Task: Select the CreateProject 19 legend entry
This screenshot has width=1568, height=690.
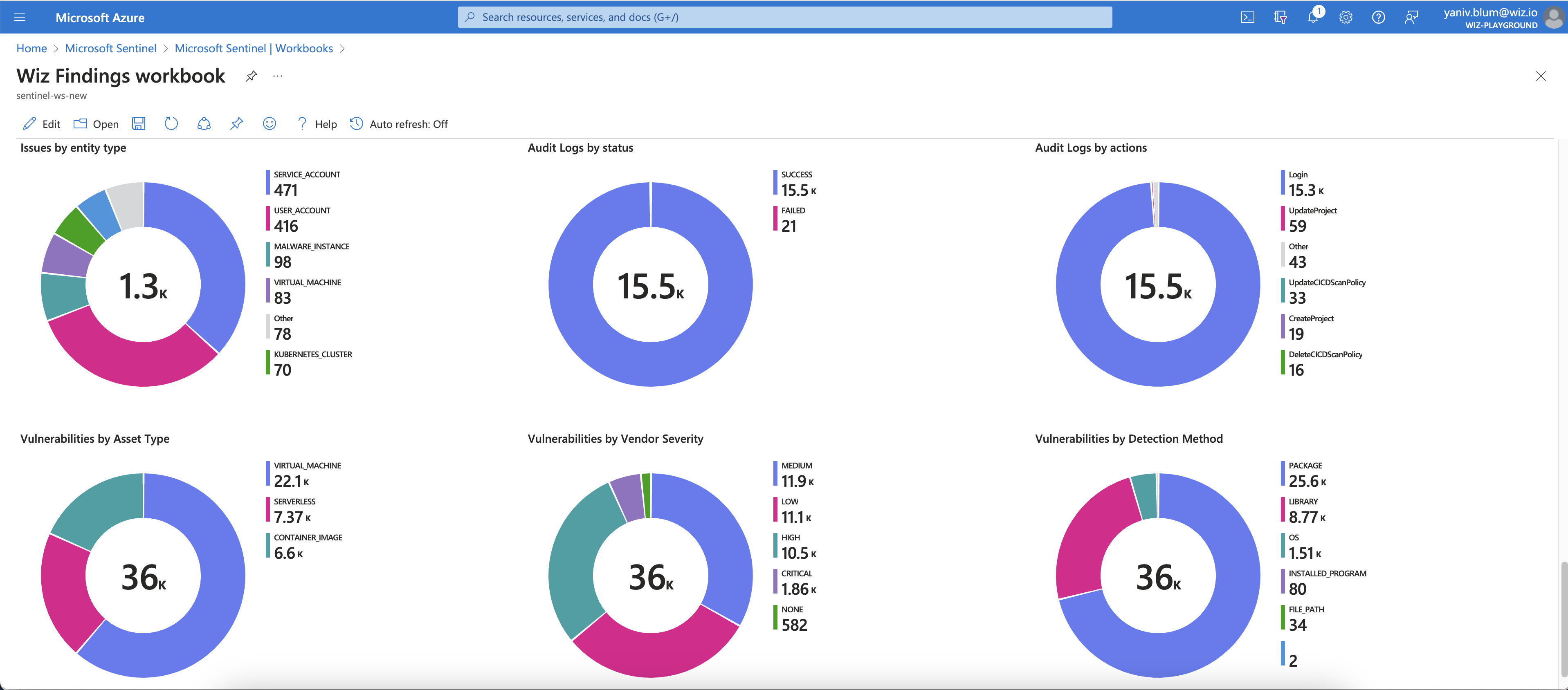Action: click(1307, 327)
